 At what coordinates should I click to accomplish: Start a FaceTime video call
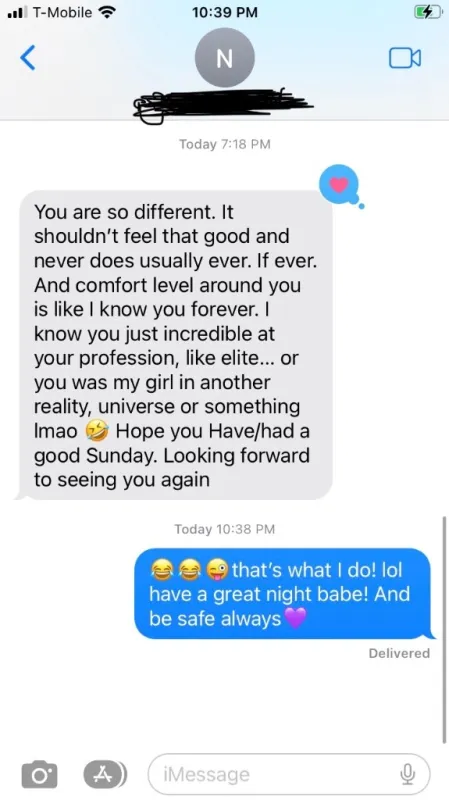[x=405, y=58]
